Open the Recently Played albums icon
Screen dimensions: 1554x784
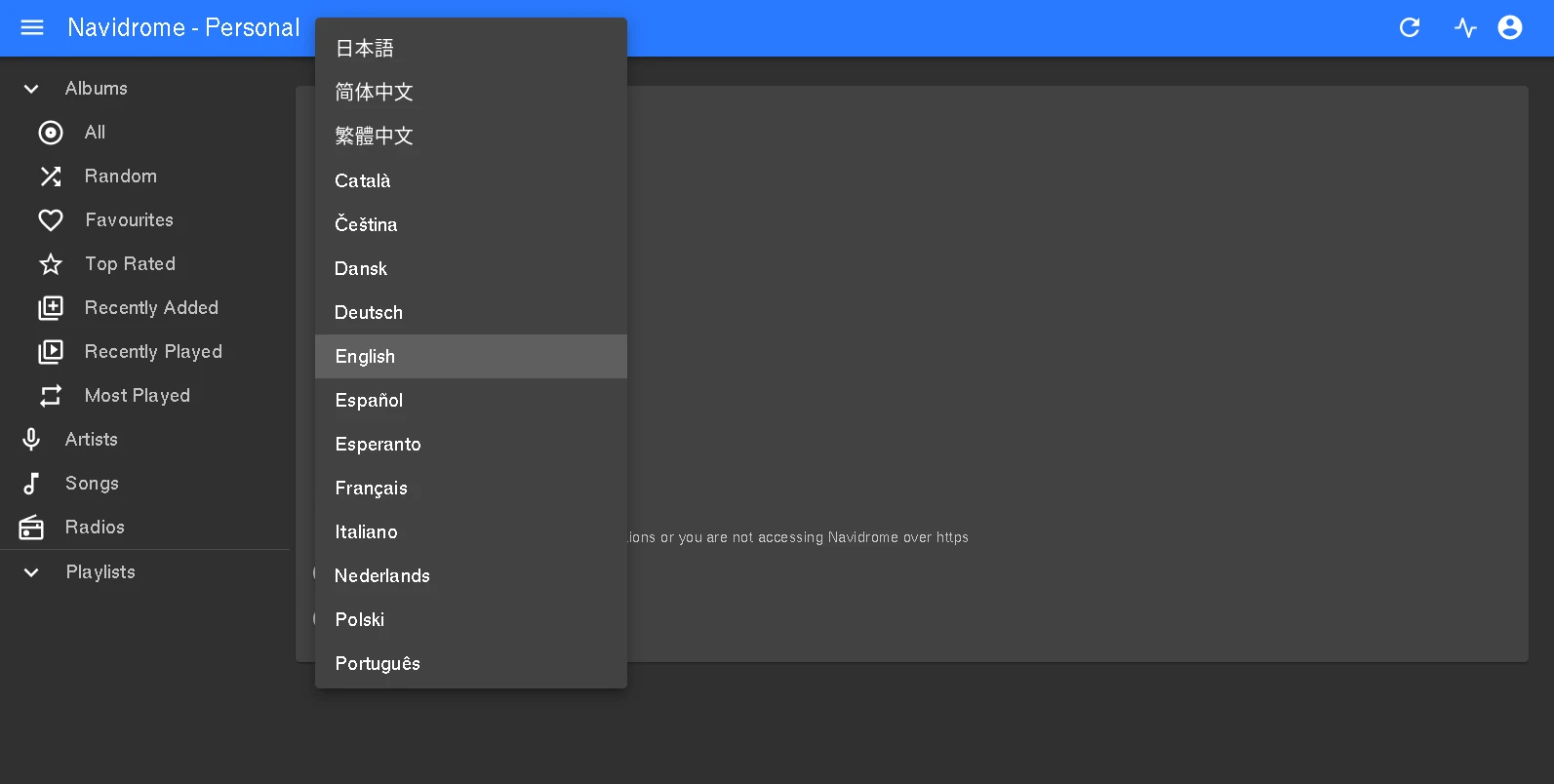pyautogui.click(x=51, y=352)
